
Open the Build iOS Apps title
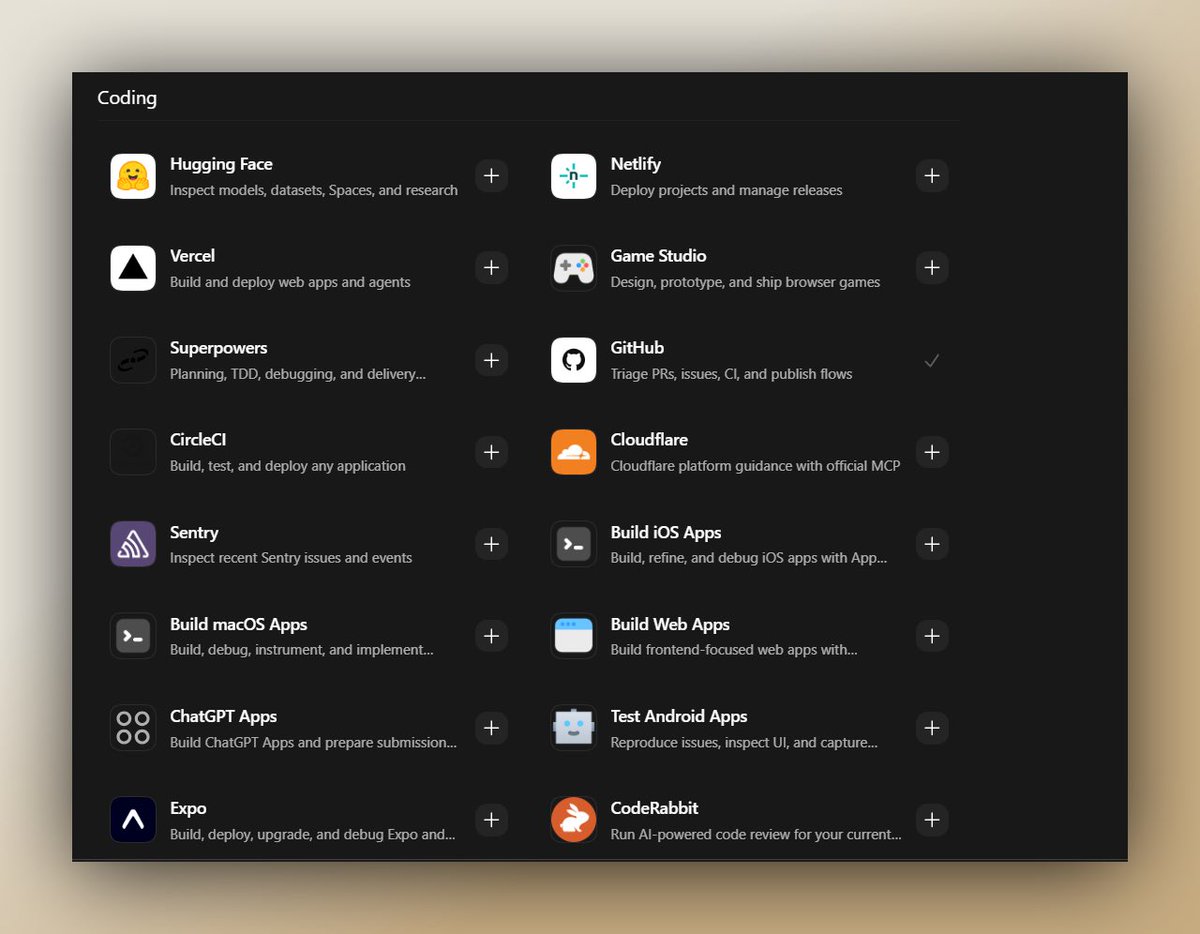[x=666, y=533]
